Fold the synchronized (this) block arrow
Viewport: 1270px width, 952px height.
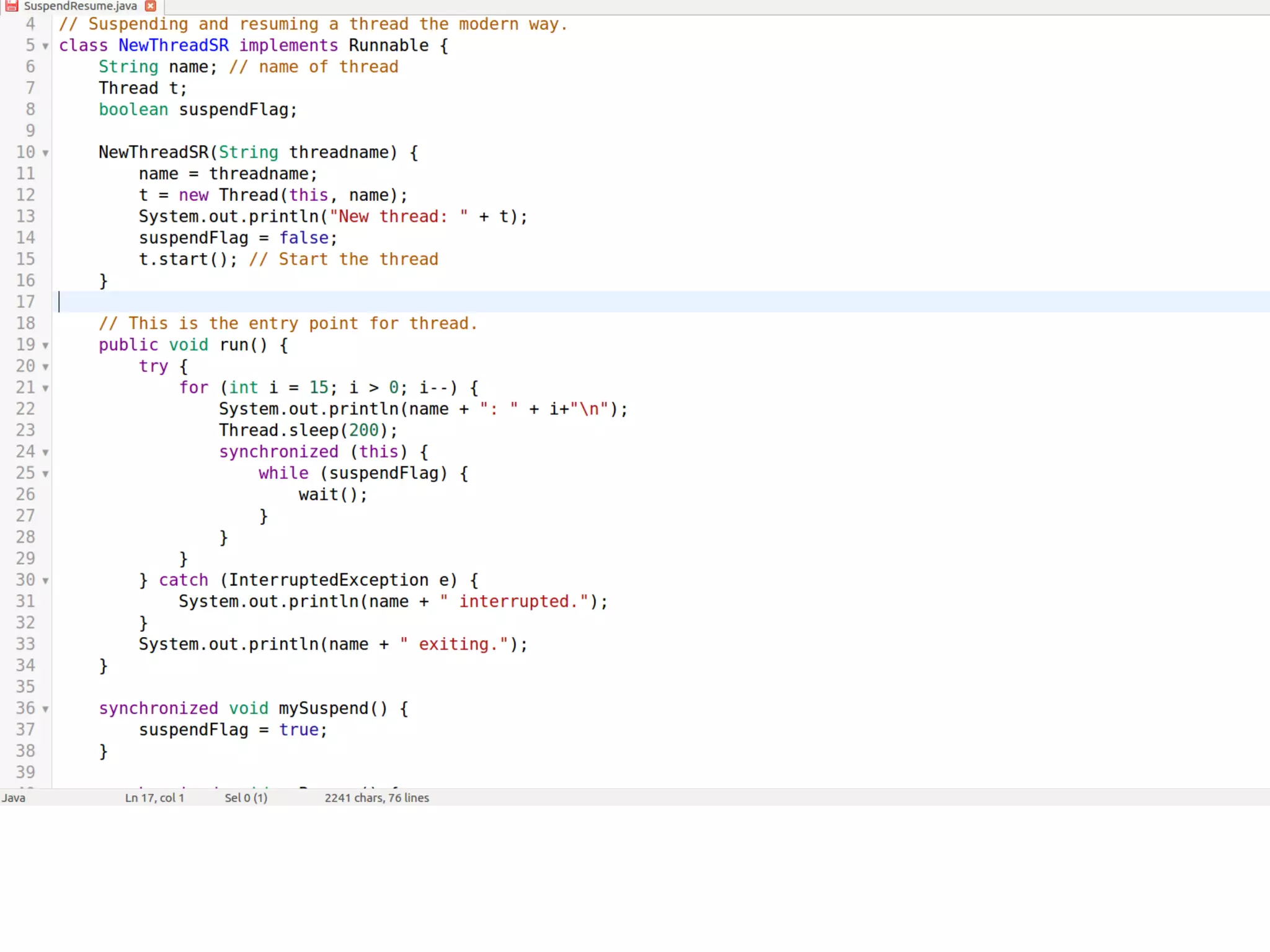[x=45, y=452]
